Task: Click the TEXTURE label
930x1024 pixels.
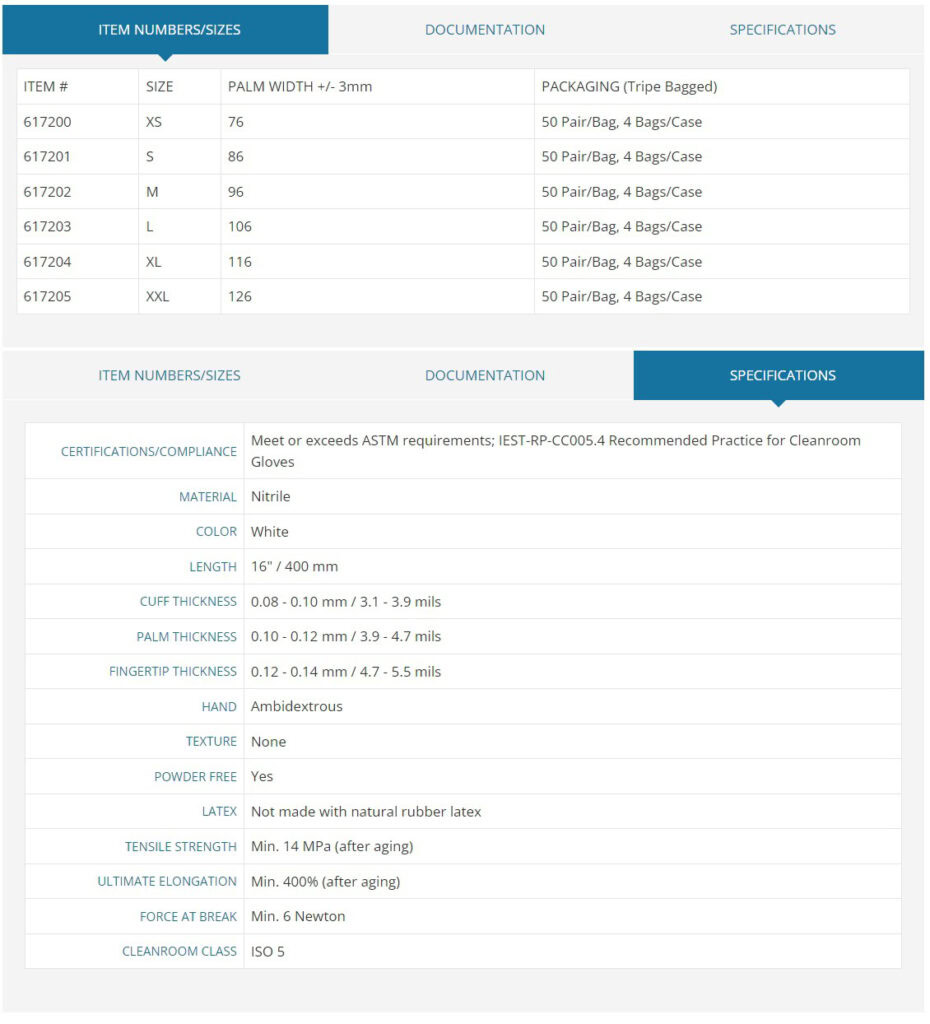Action: (211, 741)
